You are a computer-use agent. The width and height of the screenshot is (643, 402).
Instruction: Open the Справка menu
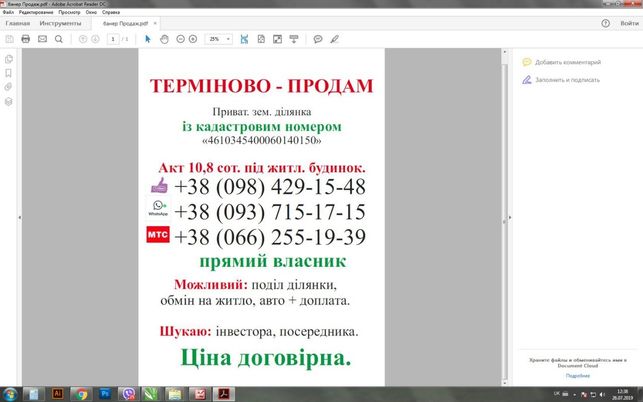click(x=111, y=12)
